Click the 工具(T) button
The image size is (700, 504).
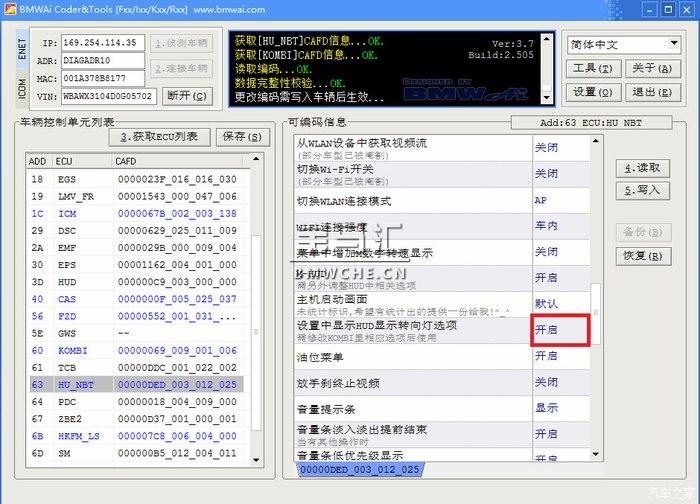(x=594, y=68)
